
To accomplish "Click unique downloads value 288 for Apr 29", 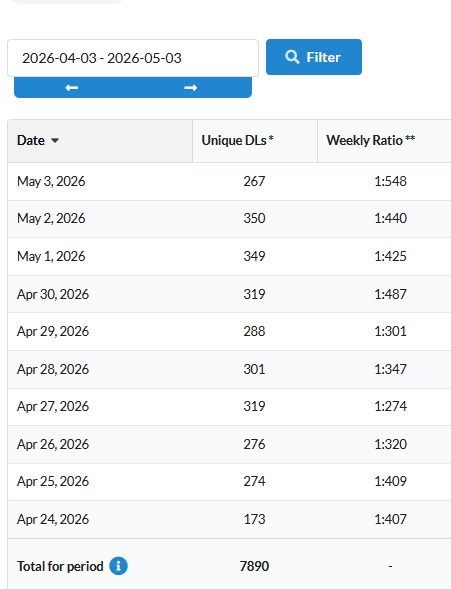I will [x=254, y=331].
